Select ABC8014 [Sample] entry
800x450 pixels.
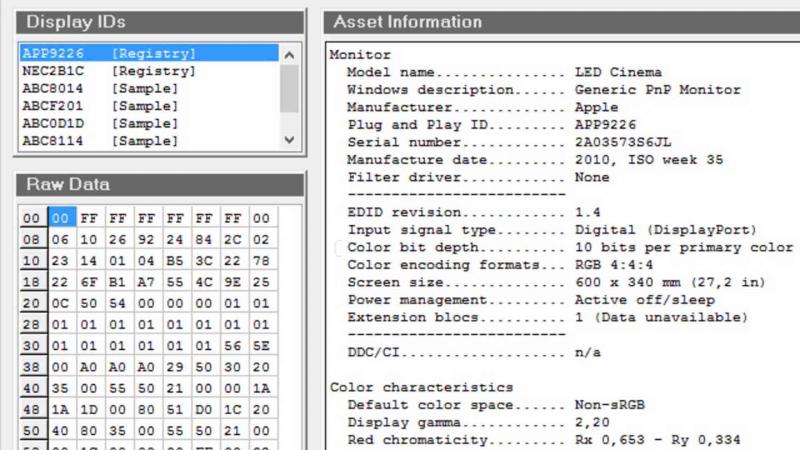point(149,88)
